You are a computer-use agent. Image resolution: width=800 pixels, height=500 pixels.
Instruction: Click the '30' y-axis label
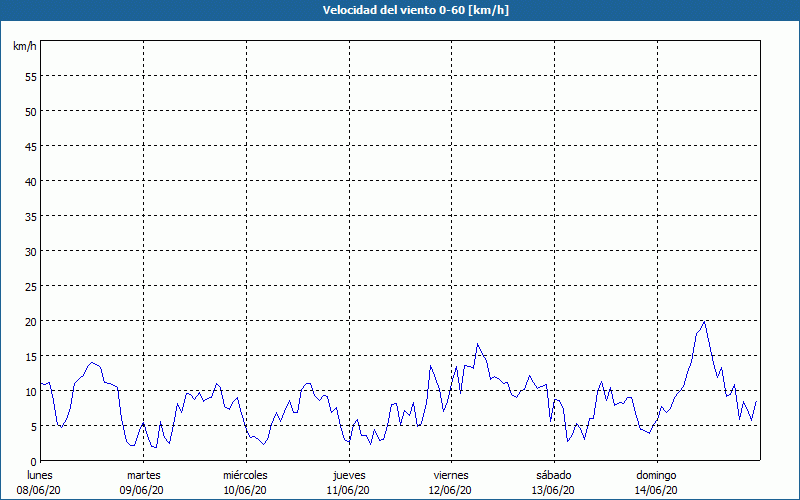[x=31, y=252]
